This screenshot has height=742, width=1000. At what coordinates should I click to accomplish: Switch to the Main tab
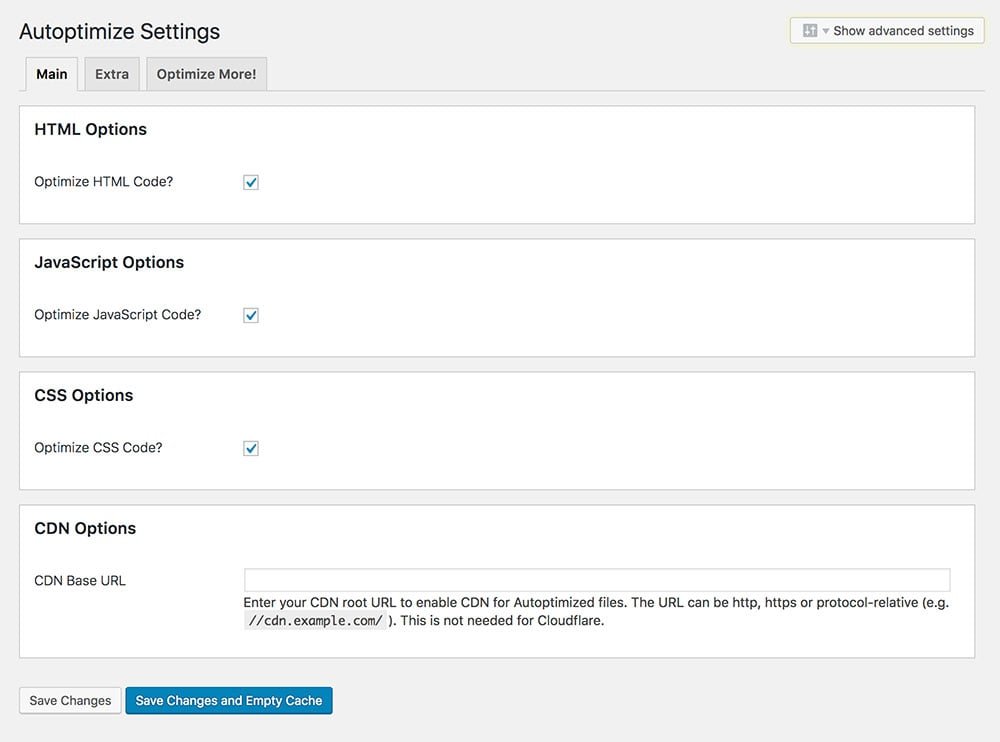pos(52,74)
